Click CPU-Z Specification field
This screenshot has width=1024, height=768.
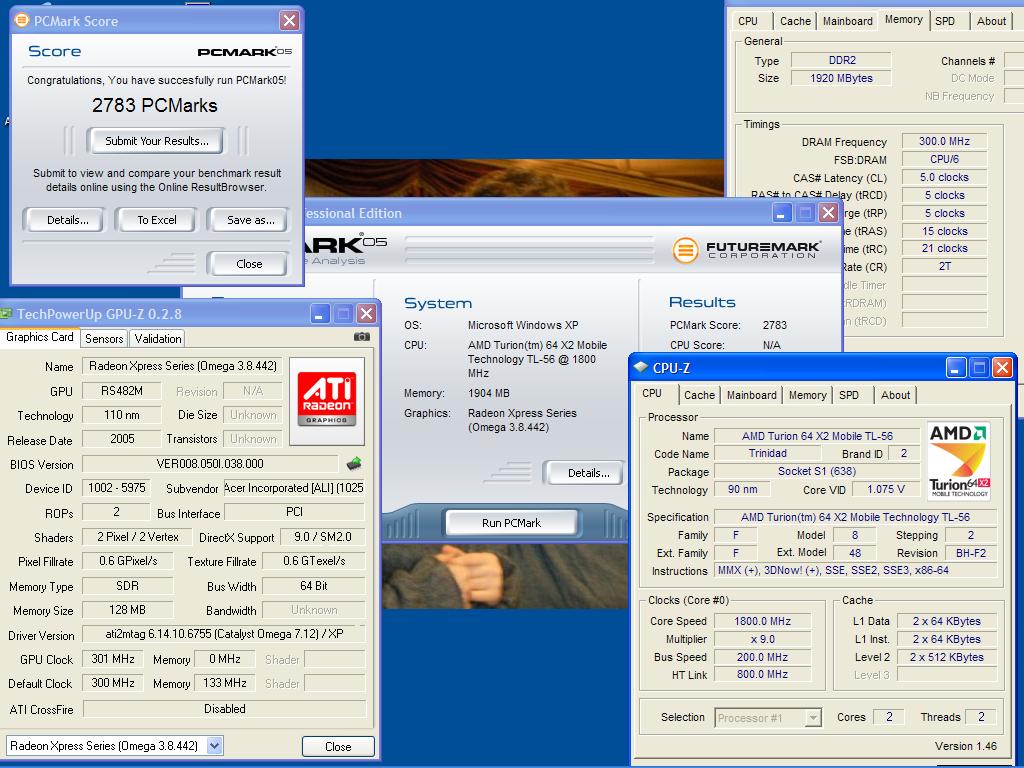[x=855, y=517]
